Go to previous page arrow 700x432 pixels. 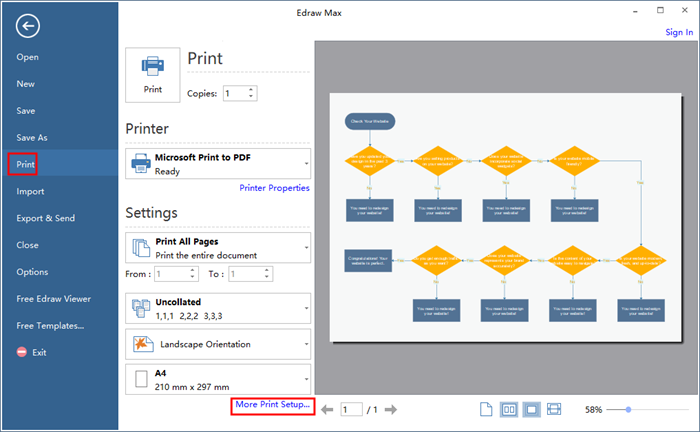pos(327,410)
